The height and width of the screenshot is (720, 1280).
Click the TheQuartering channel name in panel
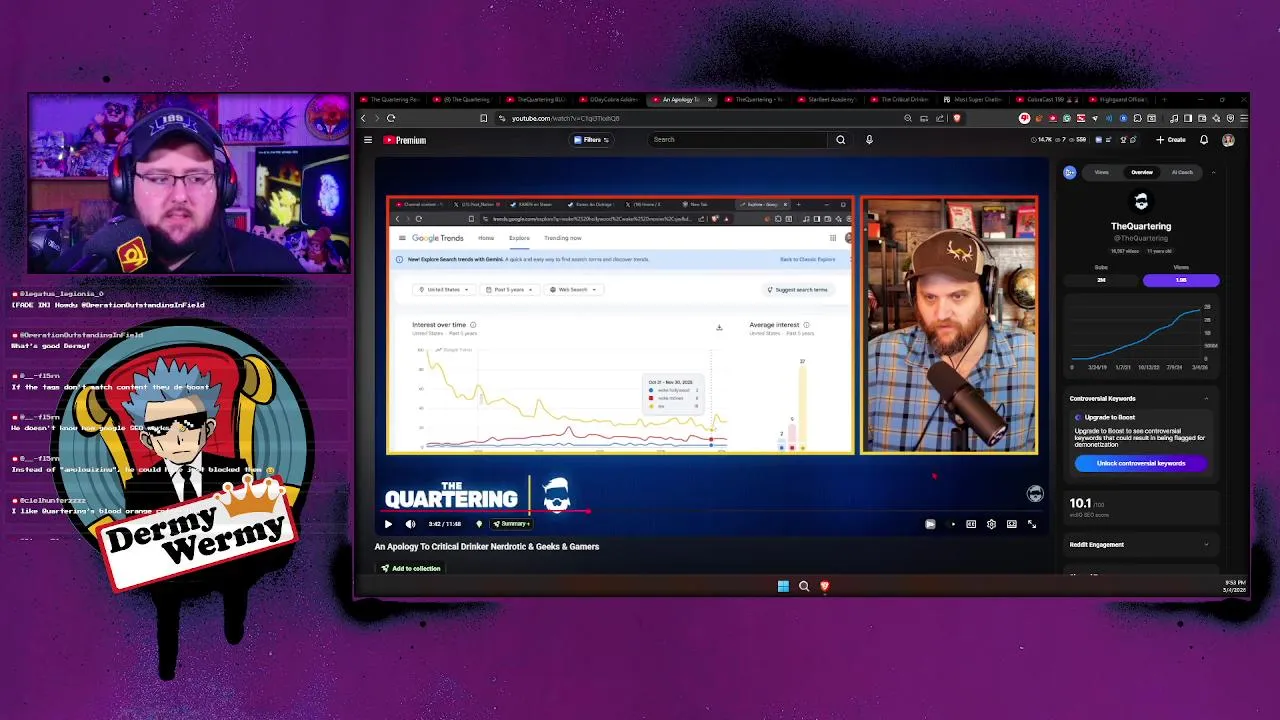(x=1141, y=226)
